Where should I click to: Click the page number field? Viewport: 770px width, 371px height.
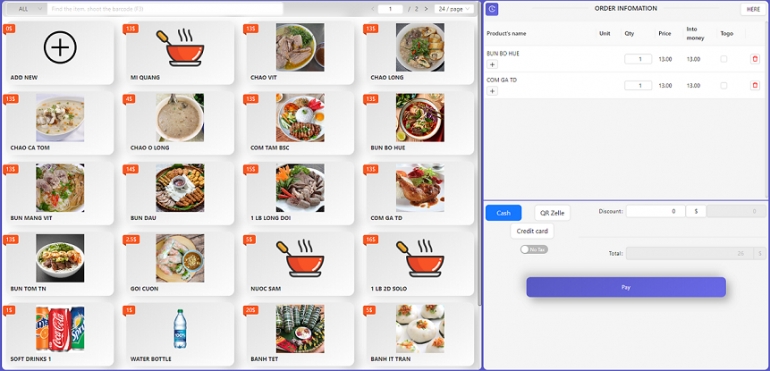(x=390, y=9)
